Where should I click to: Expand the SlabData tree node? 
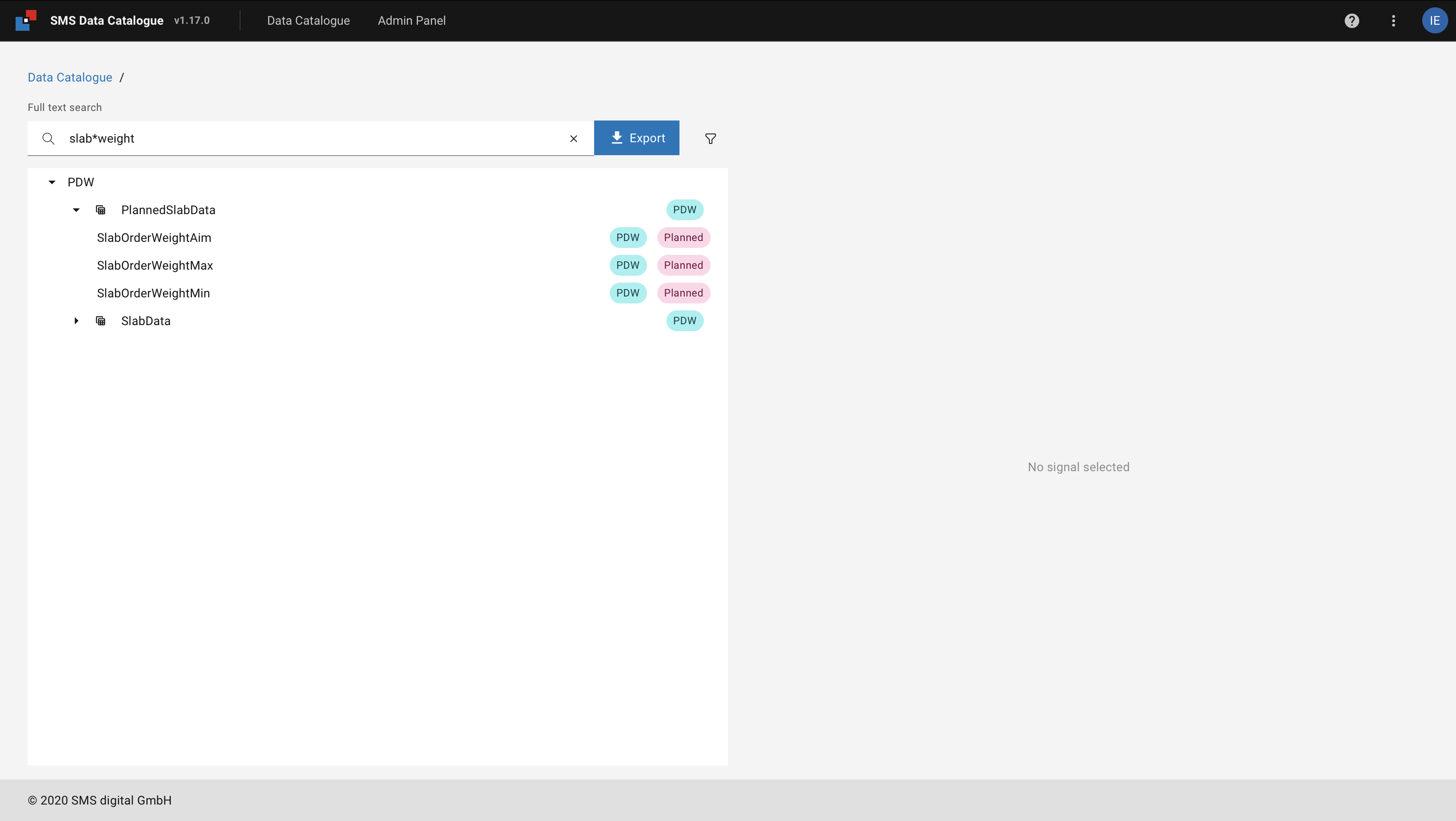[x=76, y=321]
